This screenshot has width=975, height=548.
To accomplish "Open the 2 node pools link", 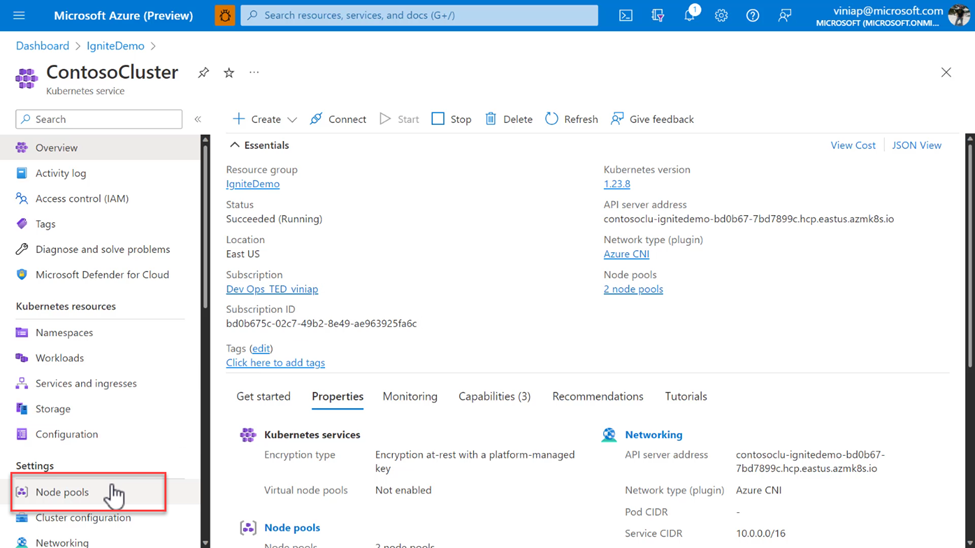I will click(x=633, y=289).
